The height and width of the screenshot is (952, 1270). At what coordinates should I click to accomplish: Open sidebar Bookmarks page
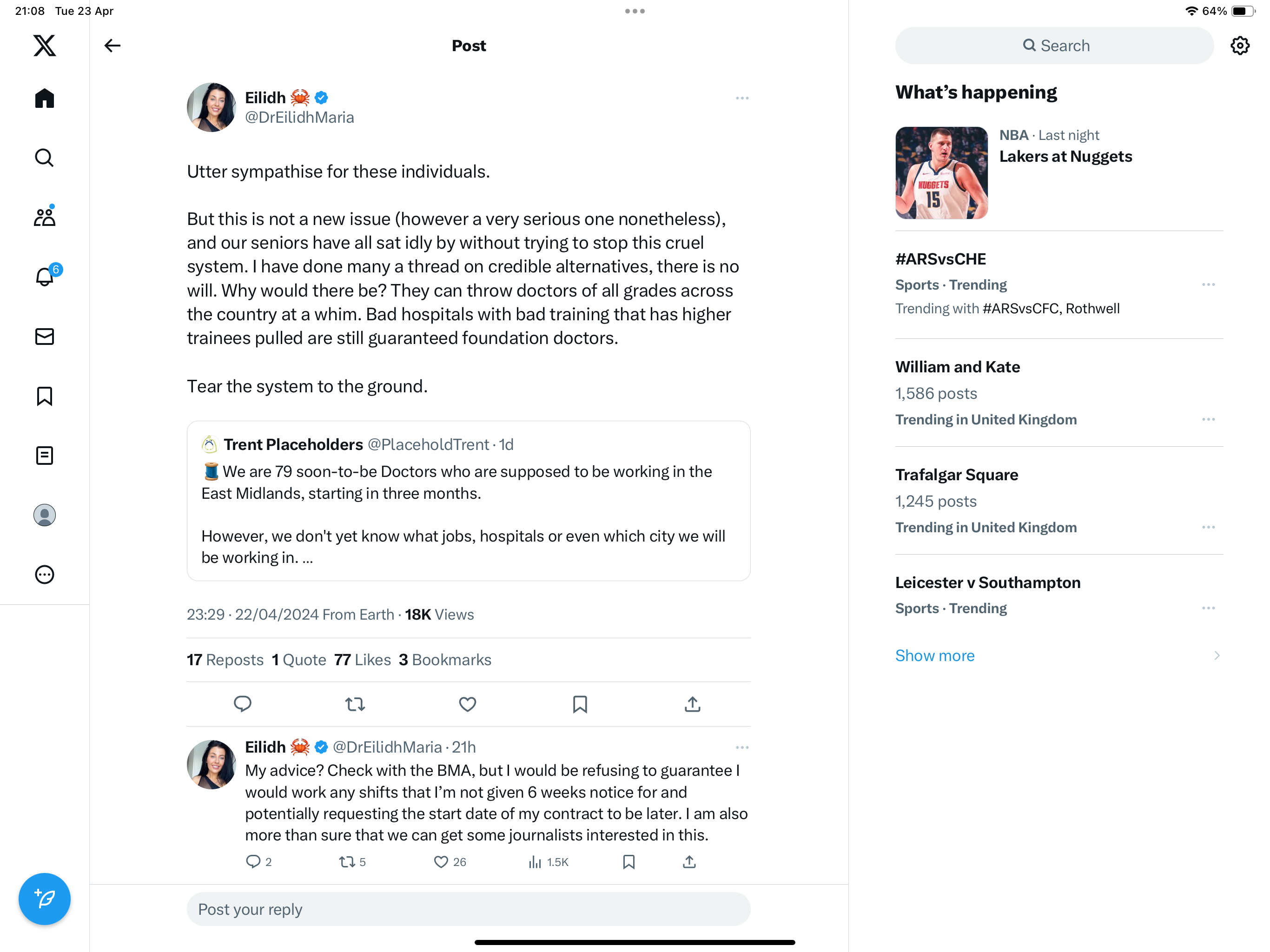(x=44, y=396)
